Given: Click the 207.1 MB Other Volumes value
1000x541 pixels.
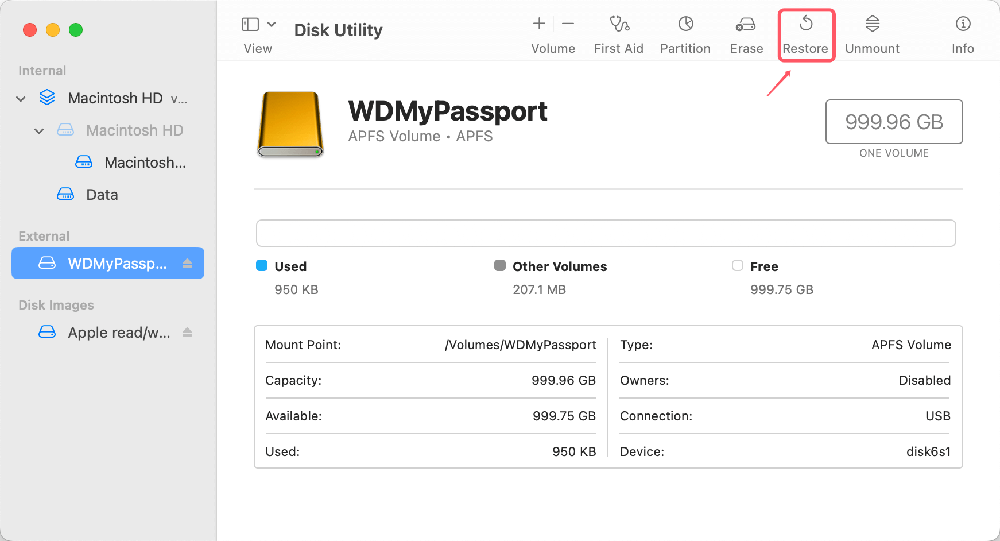Looking at the screenshot, I should (539, 290).
